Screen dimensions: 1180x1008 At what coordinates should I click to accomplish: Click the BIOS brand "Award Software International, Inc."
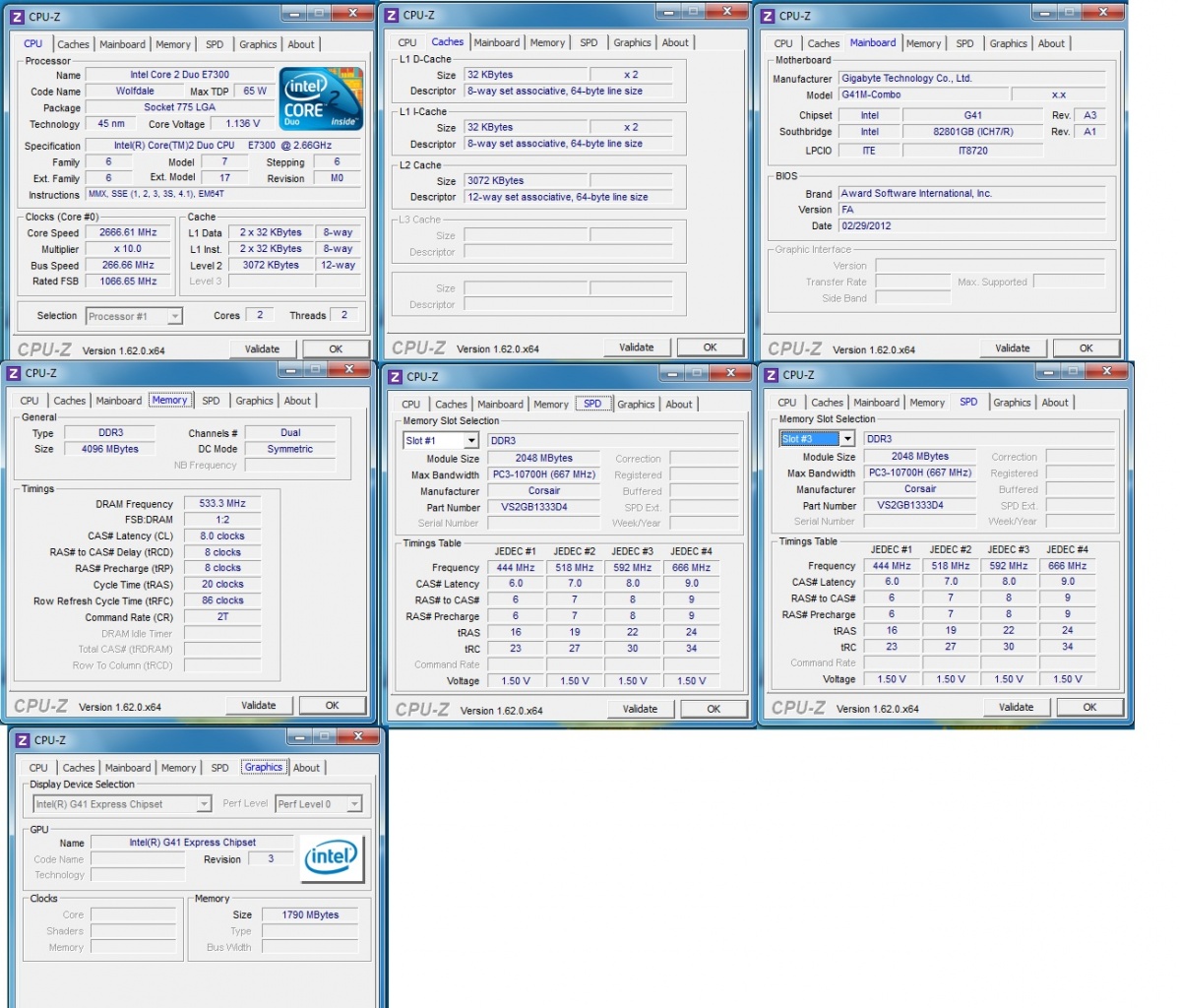[972, 194]
